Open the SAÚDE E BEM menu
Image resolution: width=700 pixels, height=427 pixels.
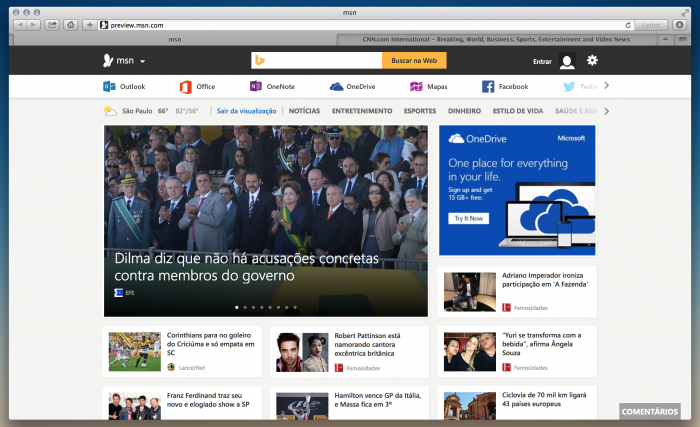pos(576,111)
